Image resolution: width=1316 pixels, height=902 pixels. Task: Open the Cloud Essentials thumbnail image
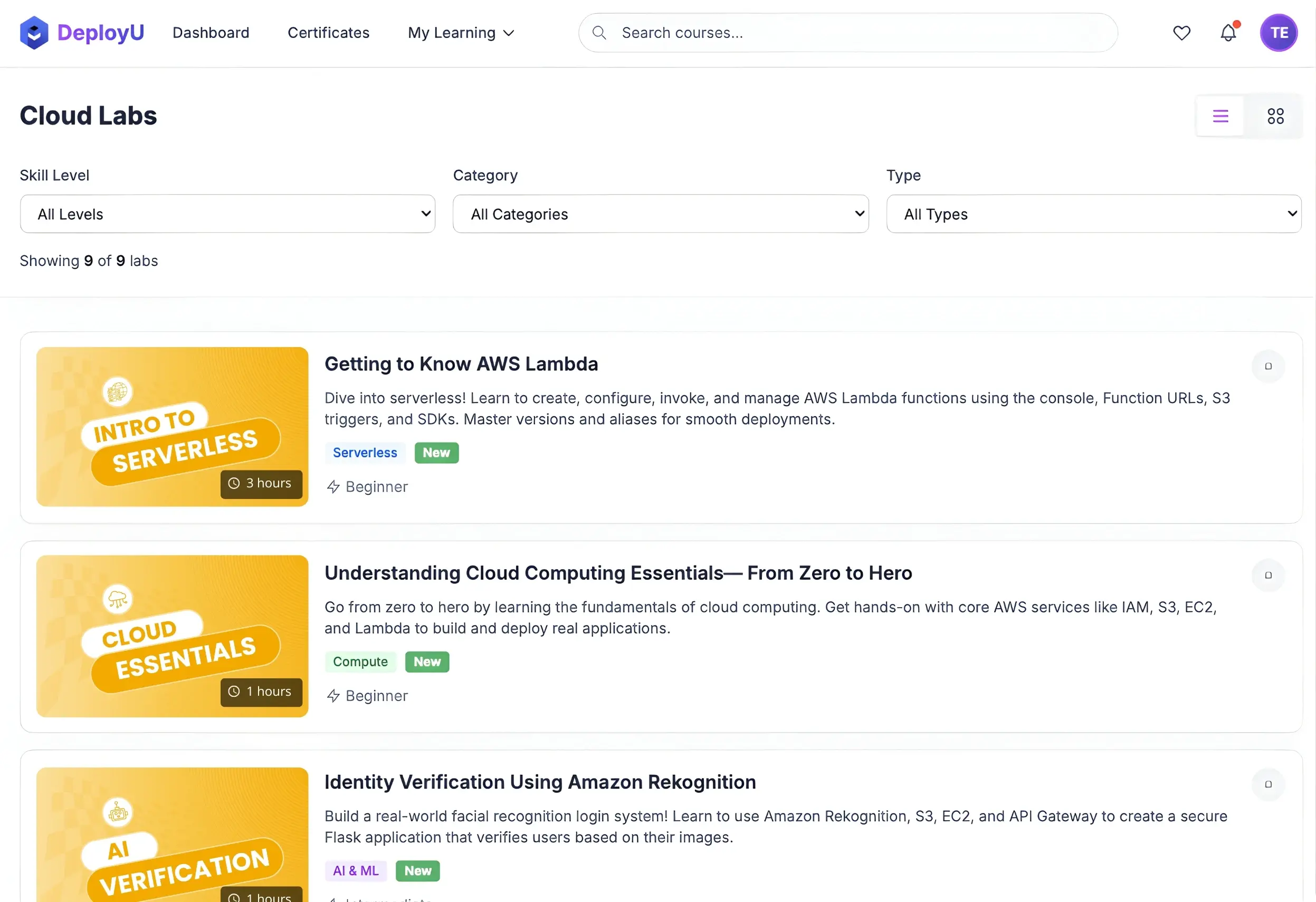(172, 636)
